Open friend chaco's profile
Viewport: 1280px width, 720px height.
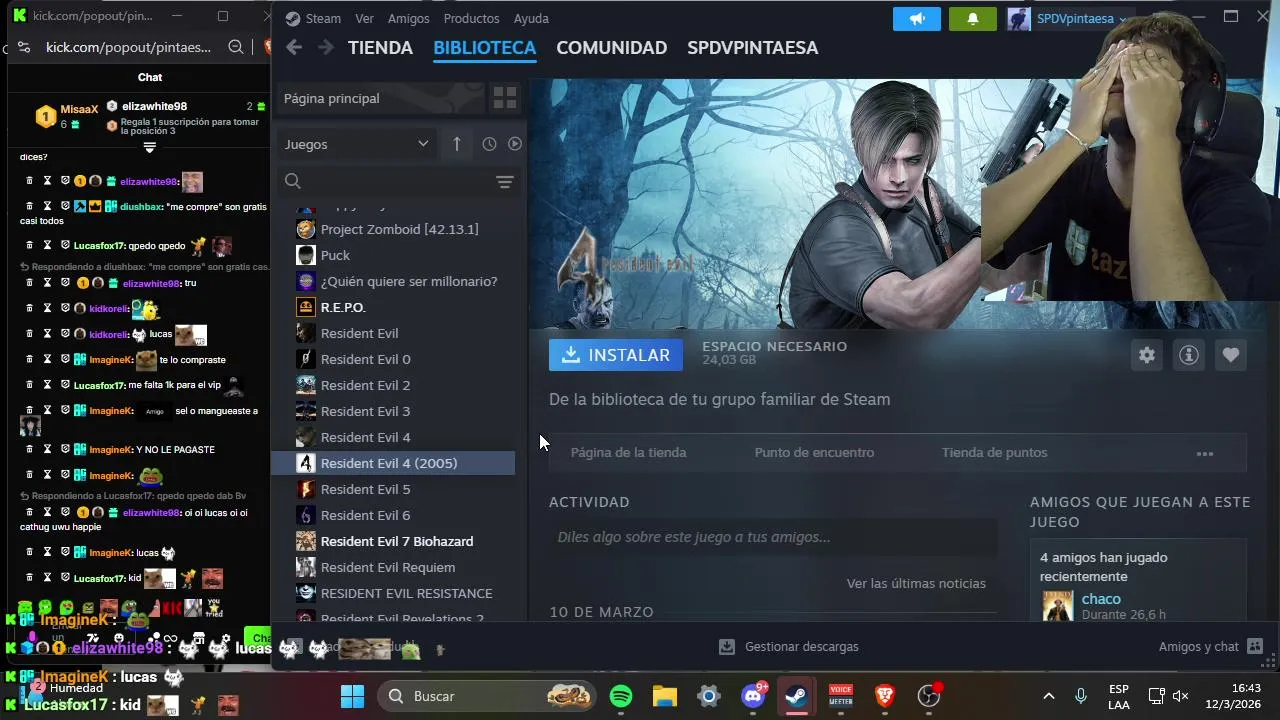[1101, 599]
